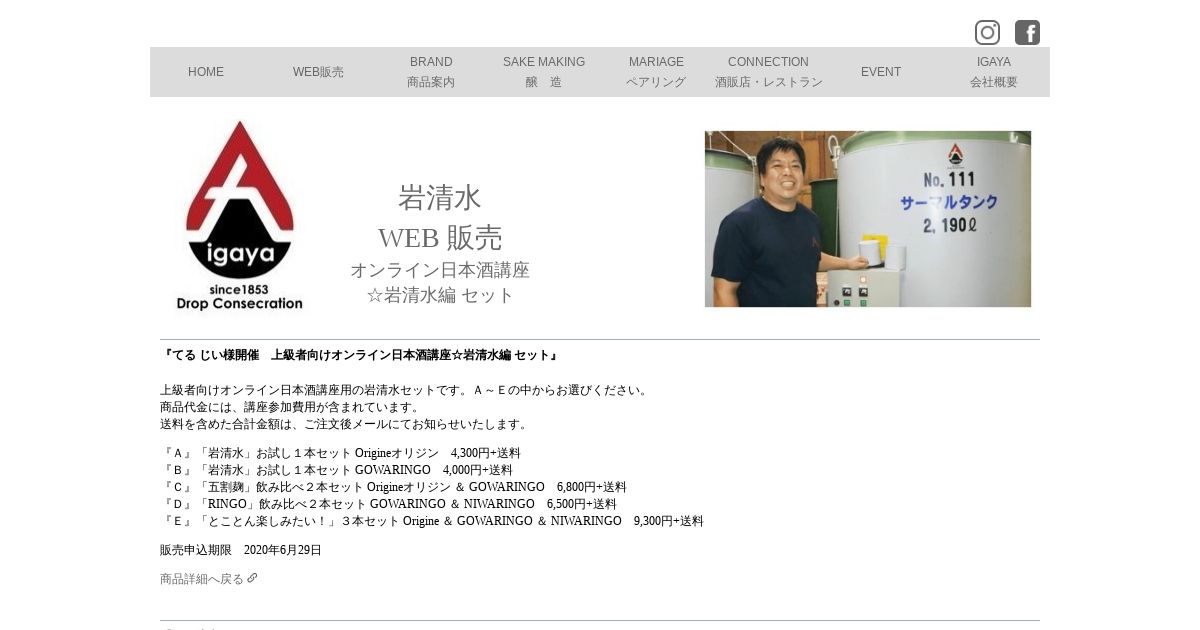Viewport: 1200px width, 630px height.
Task: Click 上級者向けオンライン日本酒講座用 intro sentence
Action: 406,390
